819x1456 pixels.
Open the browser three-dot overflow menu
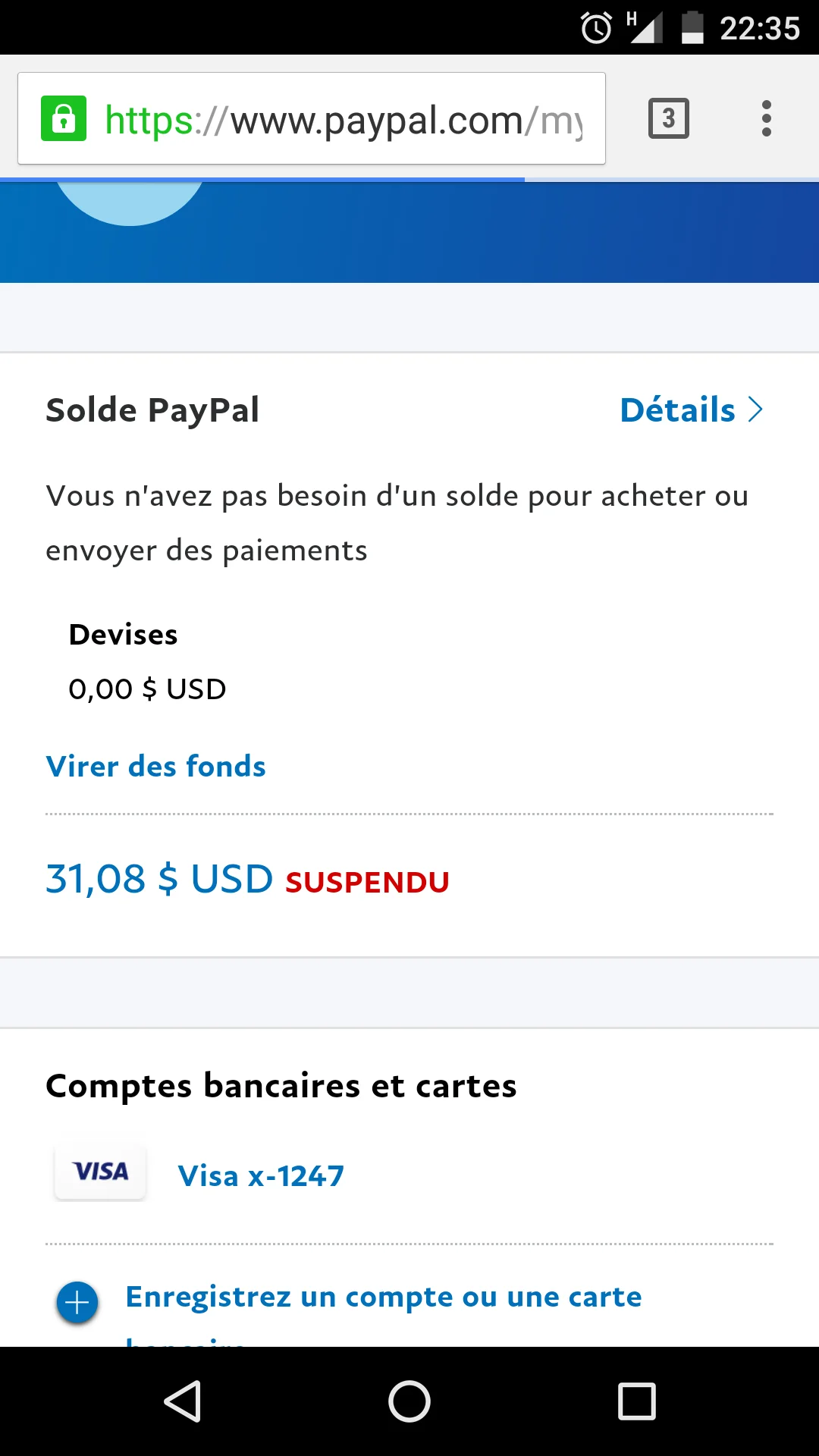click(x=766, y=118)
